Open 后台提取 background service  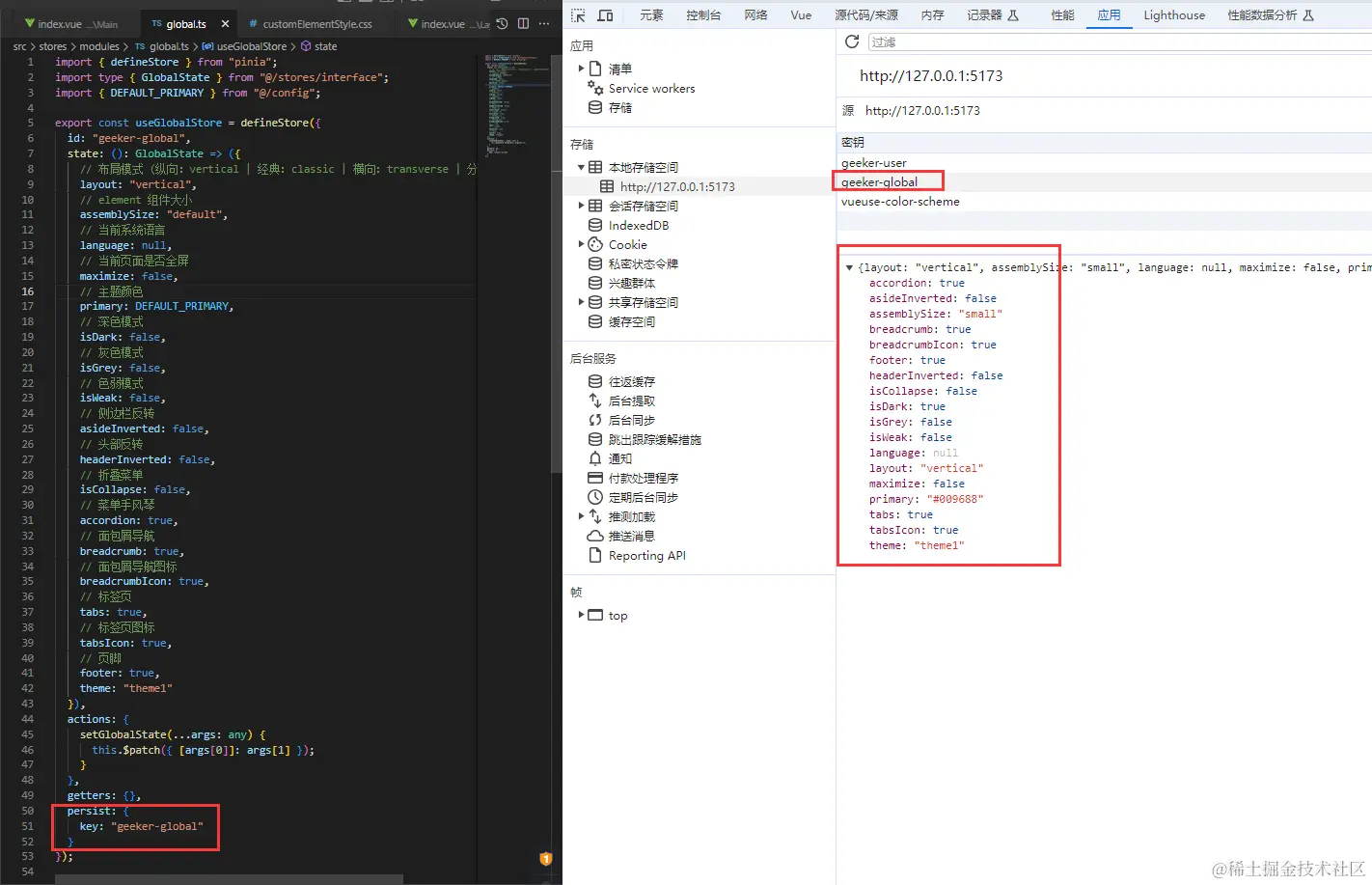click(x=632, y=401)
